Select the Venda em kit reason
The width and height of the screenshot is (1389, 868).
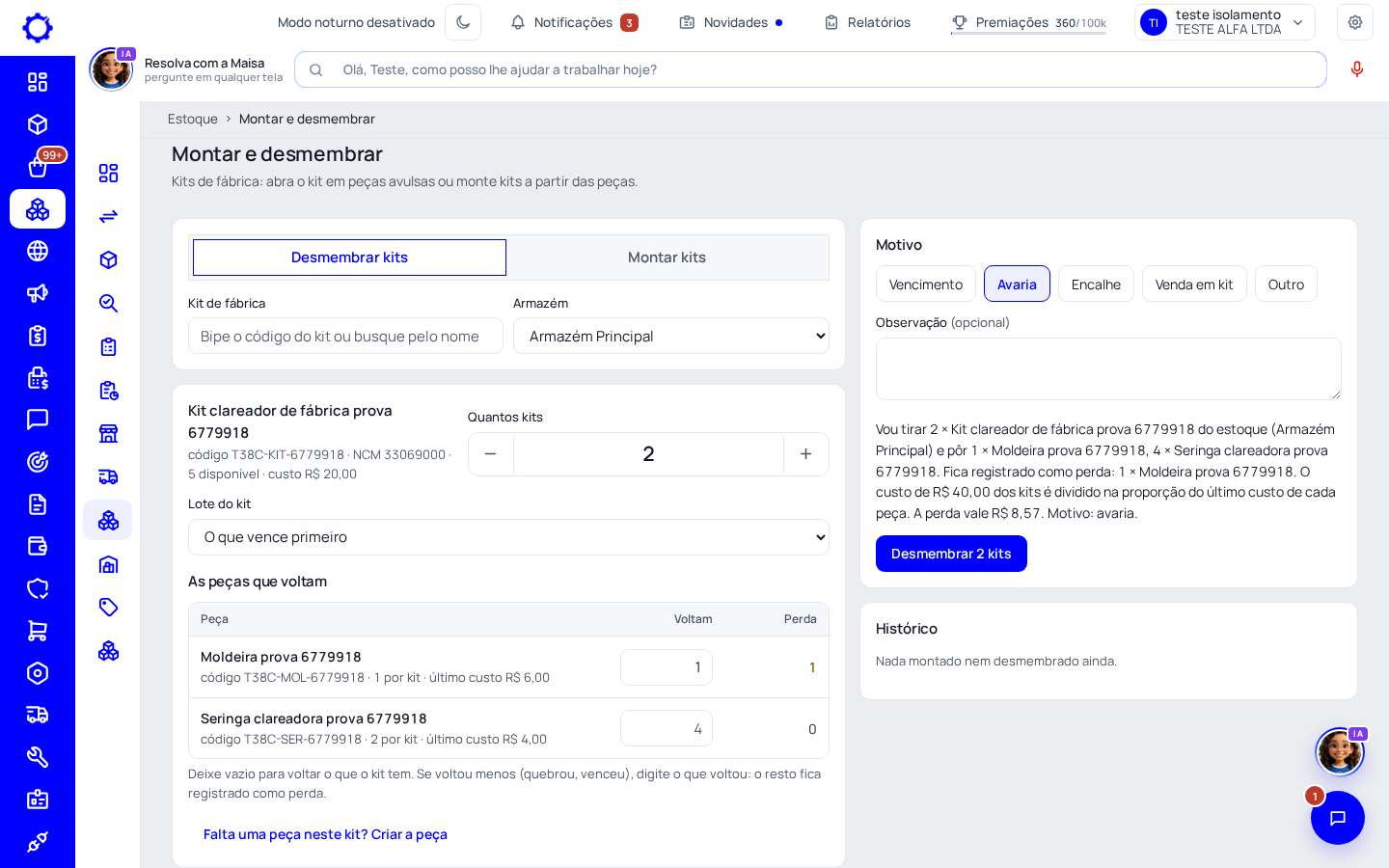point(1194,284)
